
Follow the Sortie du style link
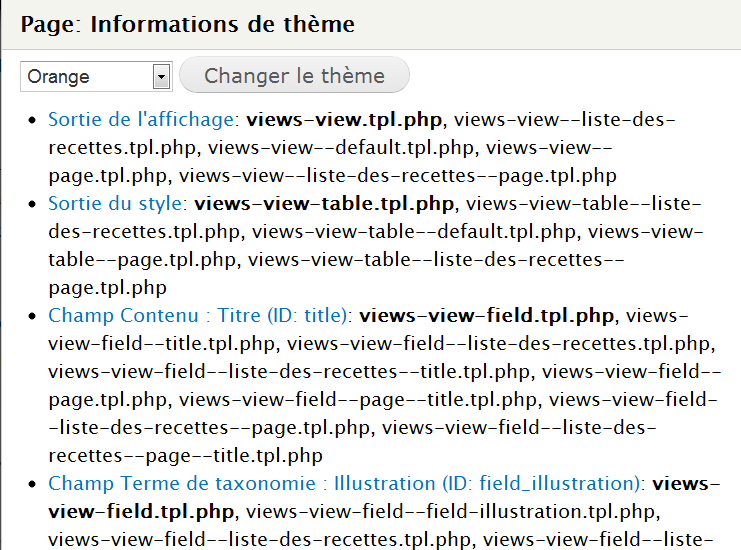click(117, 204)
